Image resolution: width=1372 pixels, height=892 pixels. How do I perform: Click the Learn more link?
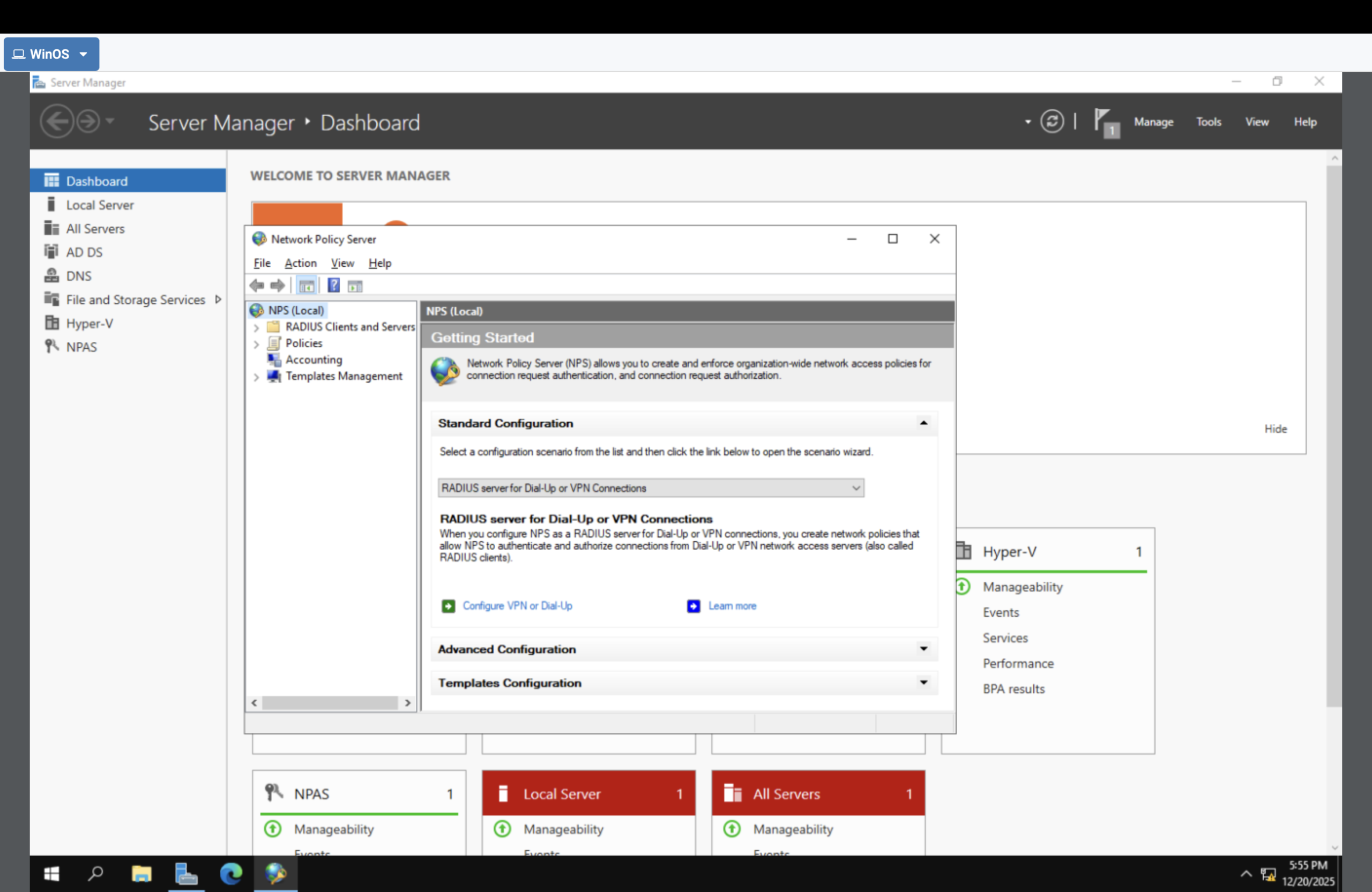click(x=732, y=605)
